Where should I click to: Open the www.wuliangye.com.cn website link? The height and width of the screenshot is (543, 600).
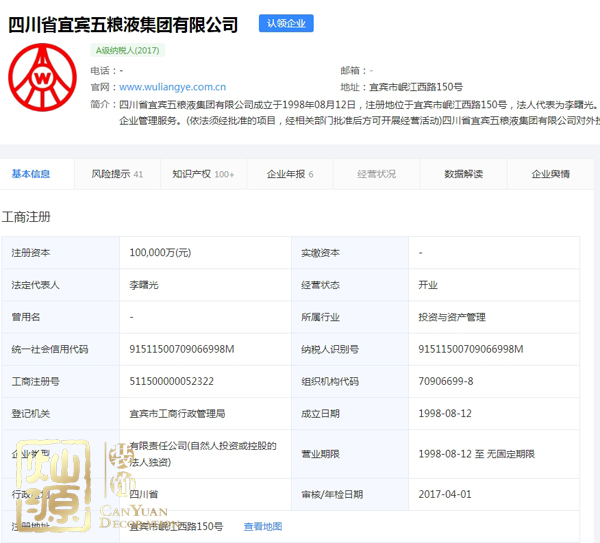[x=173, y=87]
